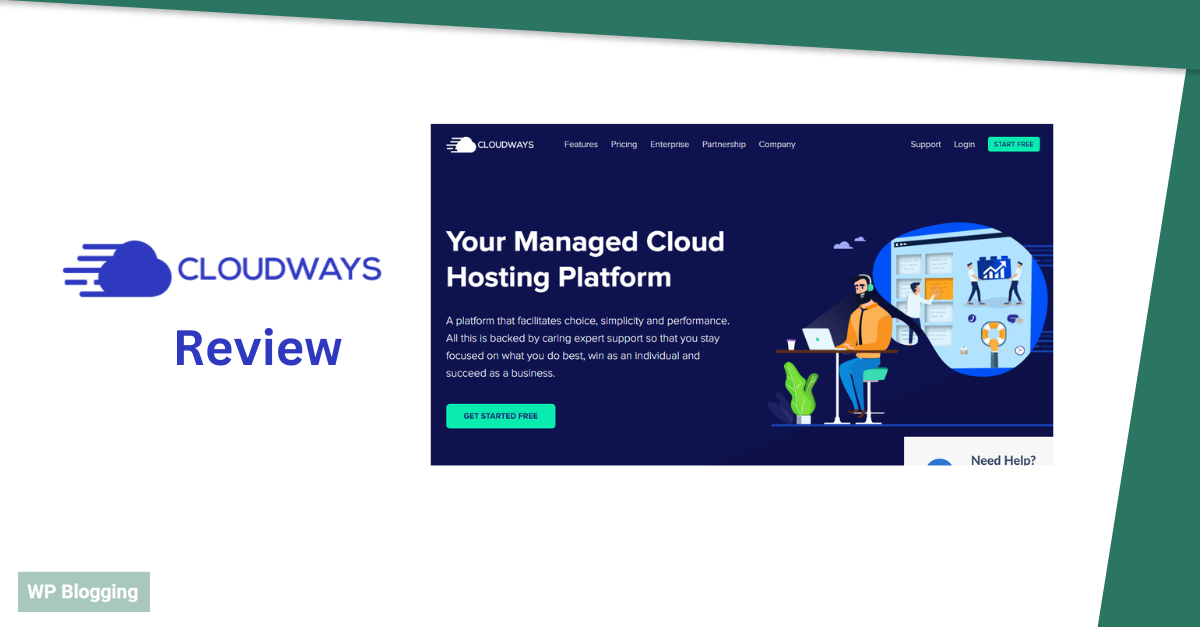Click the GET STARTED FREE button
This screenshot has height=627, width=1200.
point(500,416)
